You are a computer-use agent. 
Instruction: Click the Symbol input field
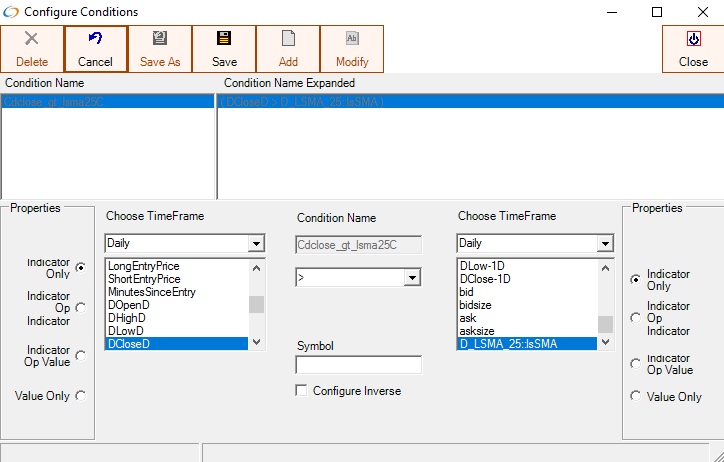(358, 365)
